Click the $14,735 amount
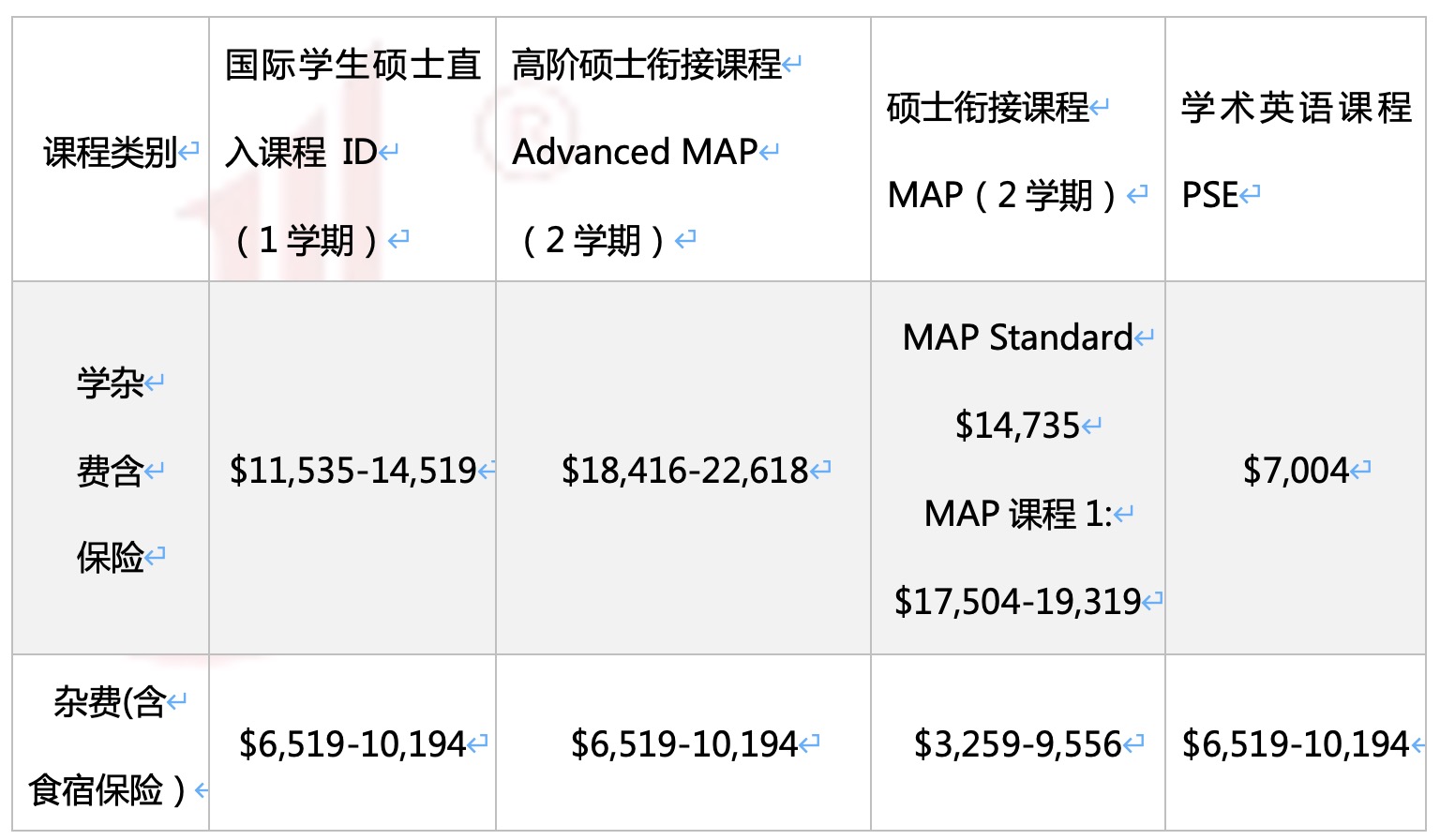The image size is (1440, 840). pyautogui.click(x=1017, y=426)
